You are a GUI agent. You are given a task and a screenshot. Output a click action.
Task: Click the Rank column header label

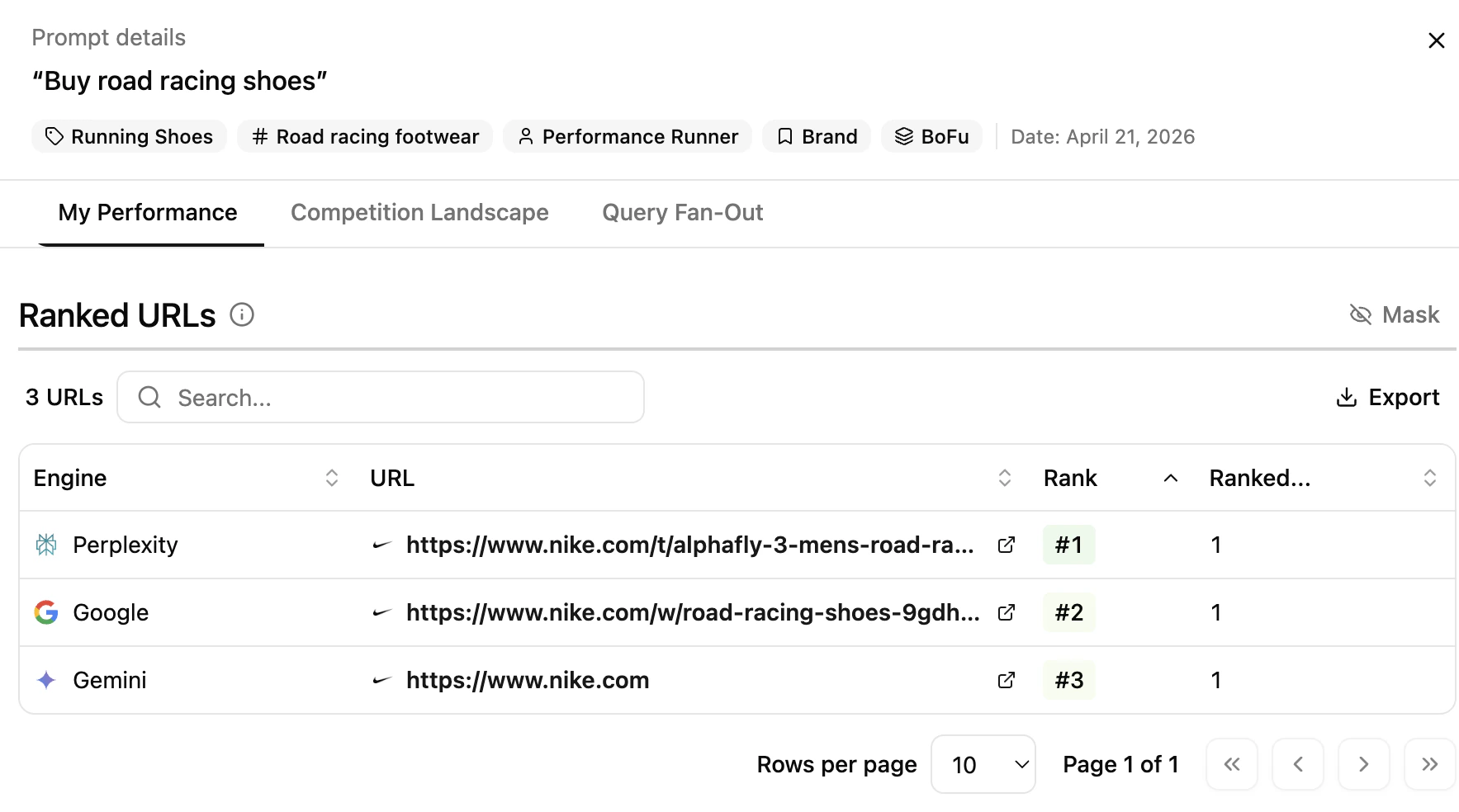(1070, 478)
